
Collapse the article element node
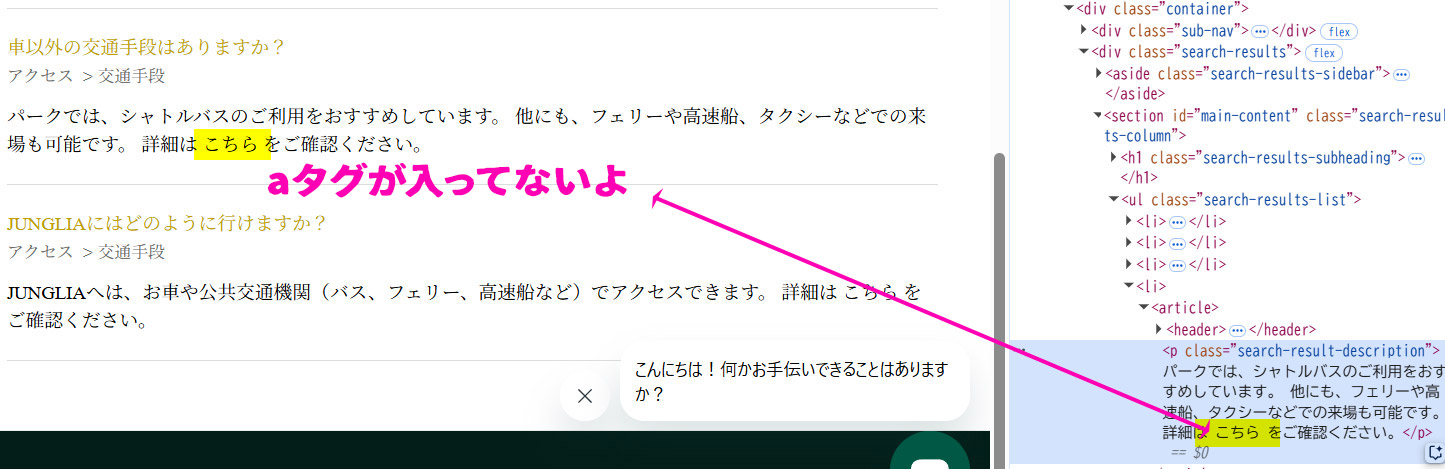(x=1144, y=308)
